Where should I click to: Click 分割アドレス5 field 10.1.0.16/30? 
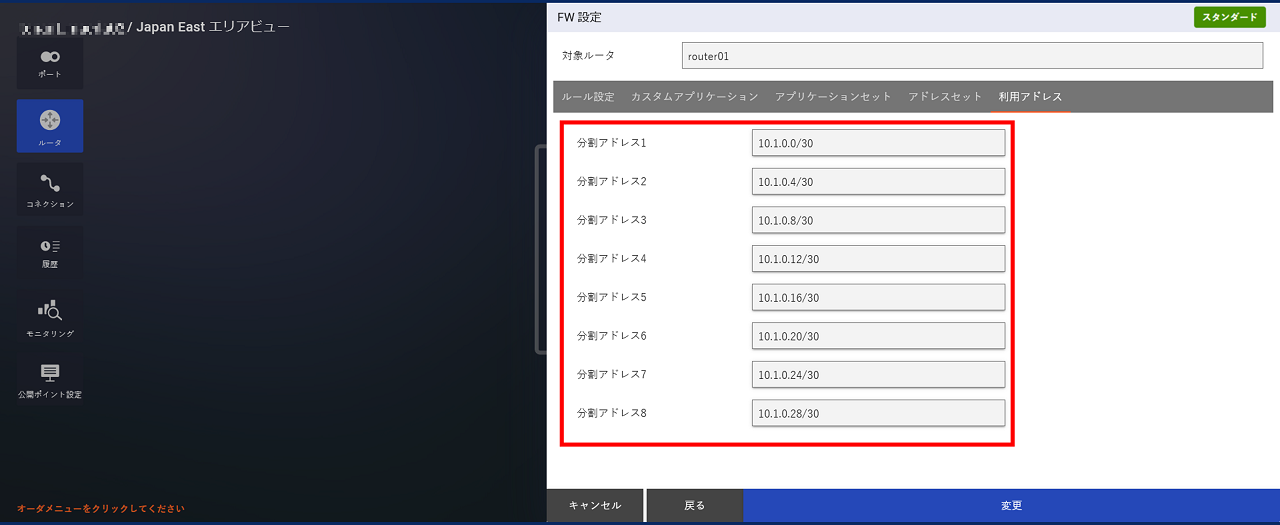tap(878, 297)
